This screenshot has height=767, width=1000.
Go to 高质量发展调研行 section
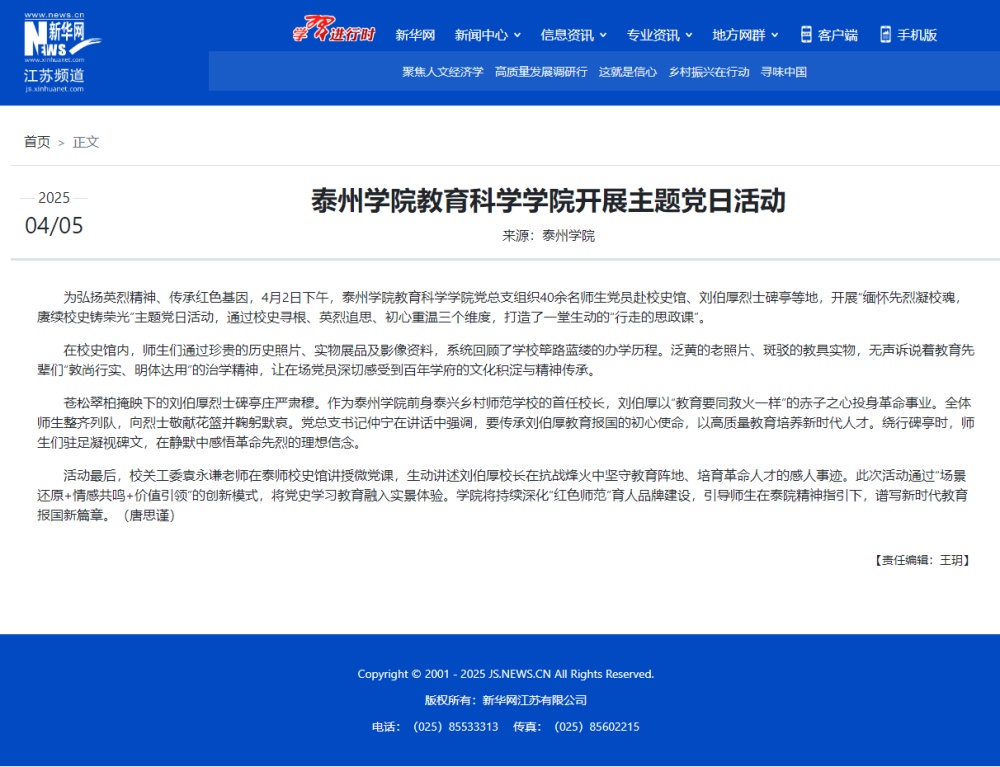(541, 72)
